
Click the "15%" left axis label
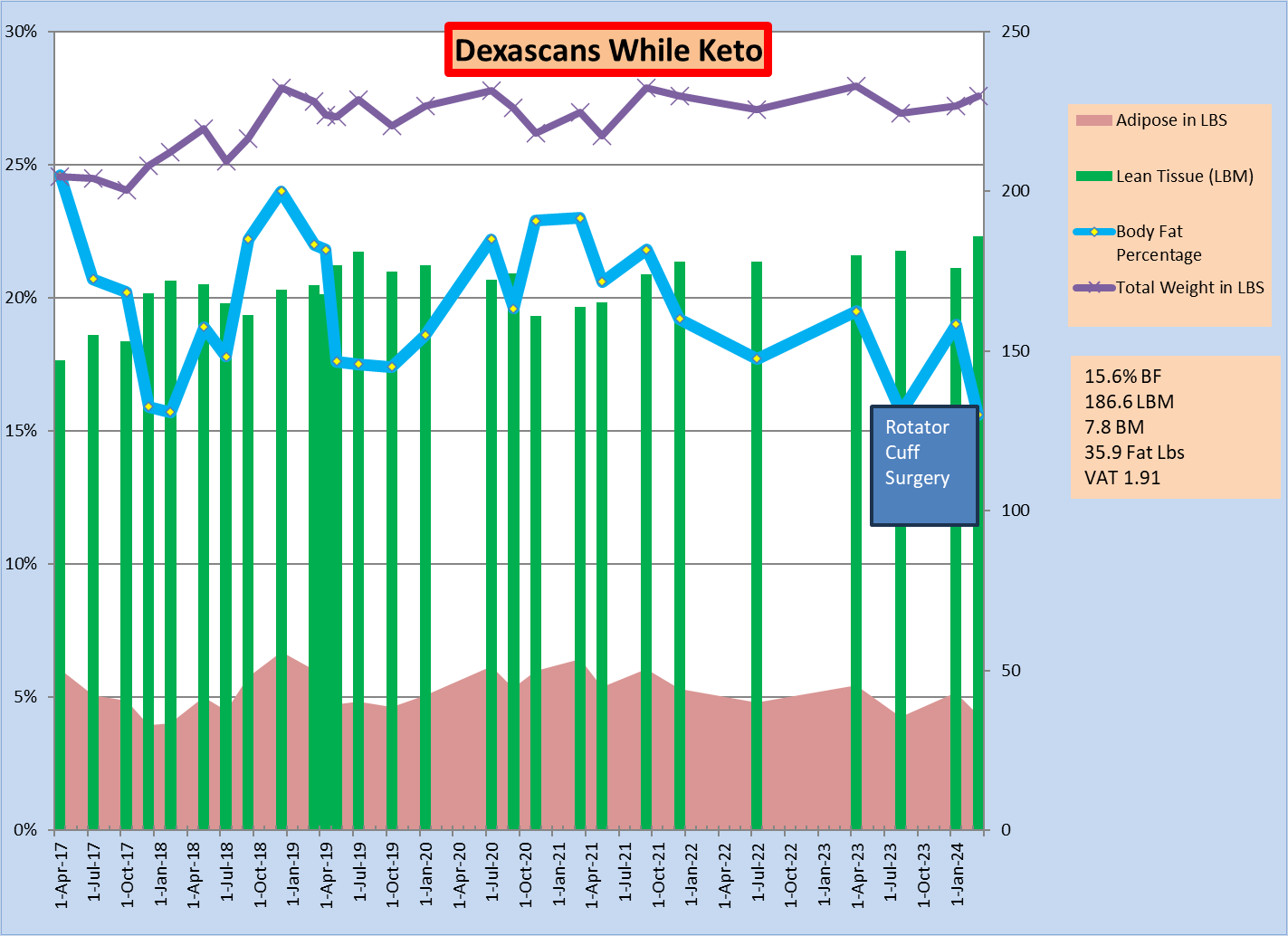pos(22,431)
